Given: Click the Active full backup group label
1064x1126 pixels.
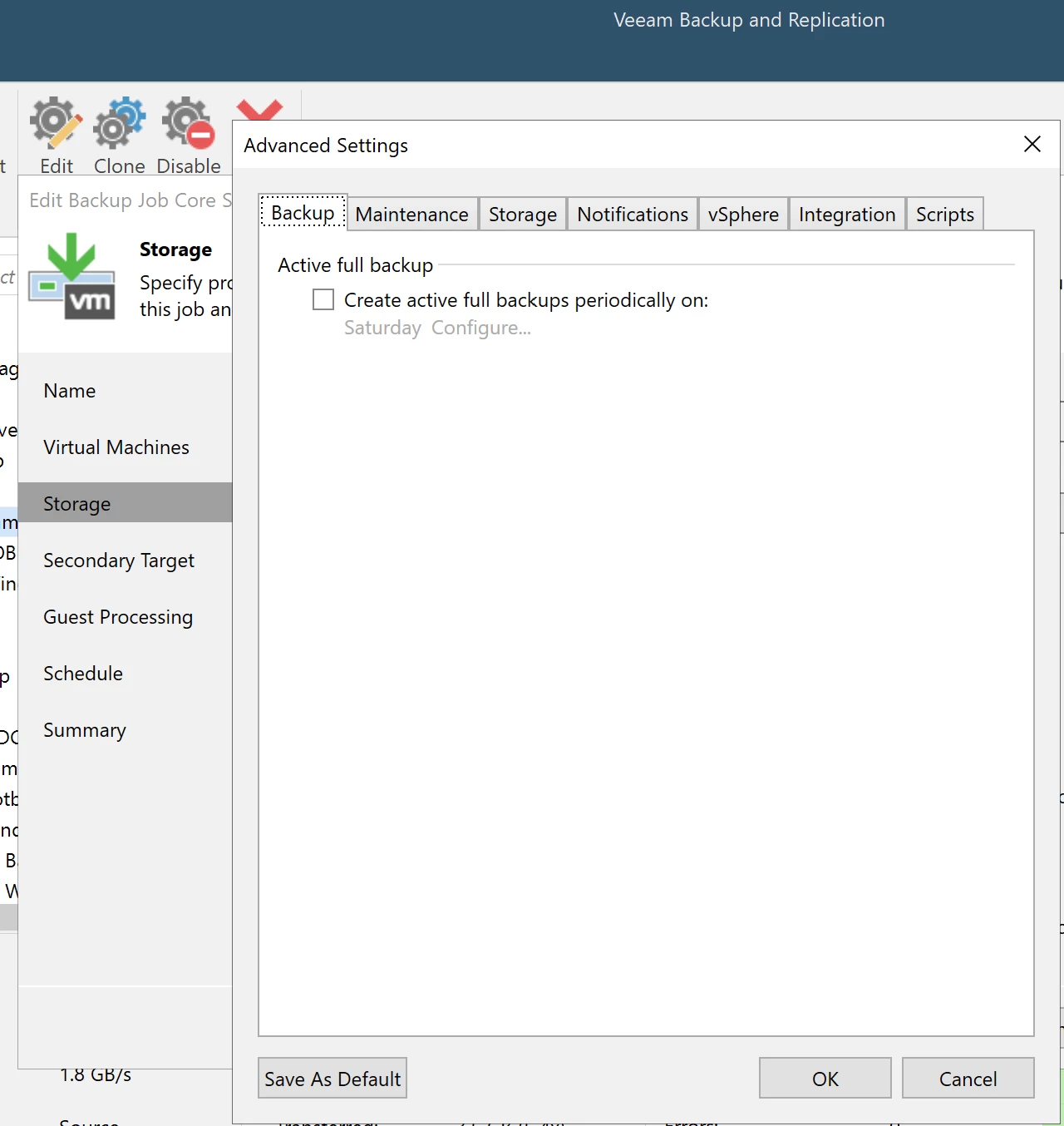Looking at the screenshot, I should pyautogui.click(x=356, y=265).
